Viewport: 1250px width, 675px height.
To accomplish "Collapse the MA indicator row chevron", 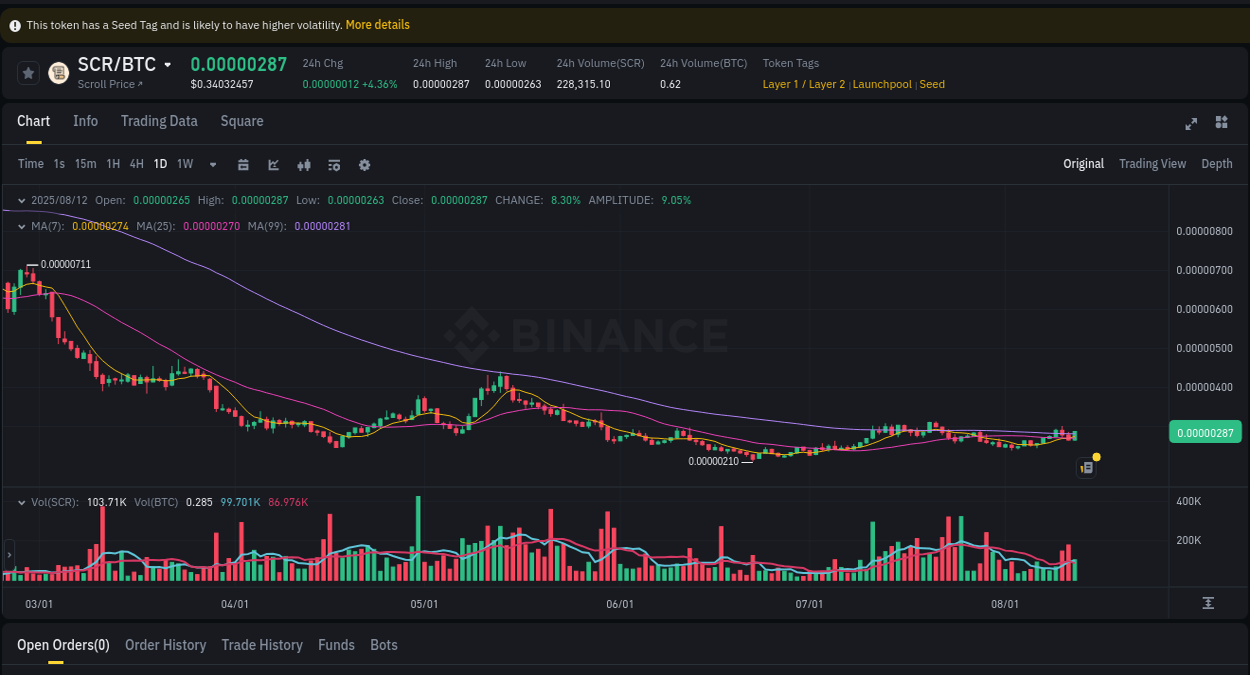I will tap(20, 226).
